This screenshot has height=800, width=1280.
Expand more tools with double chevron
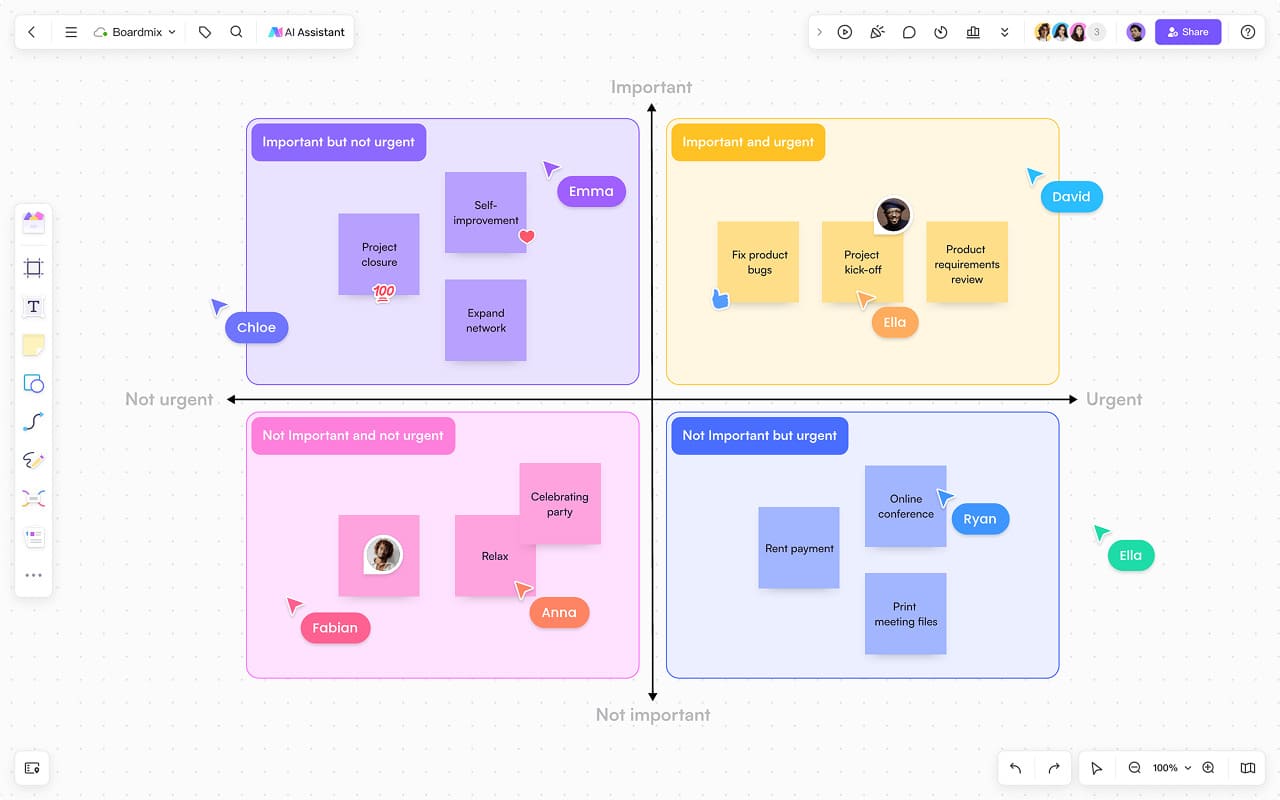(1005, 32)
